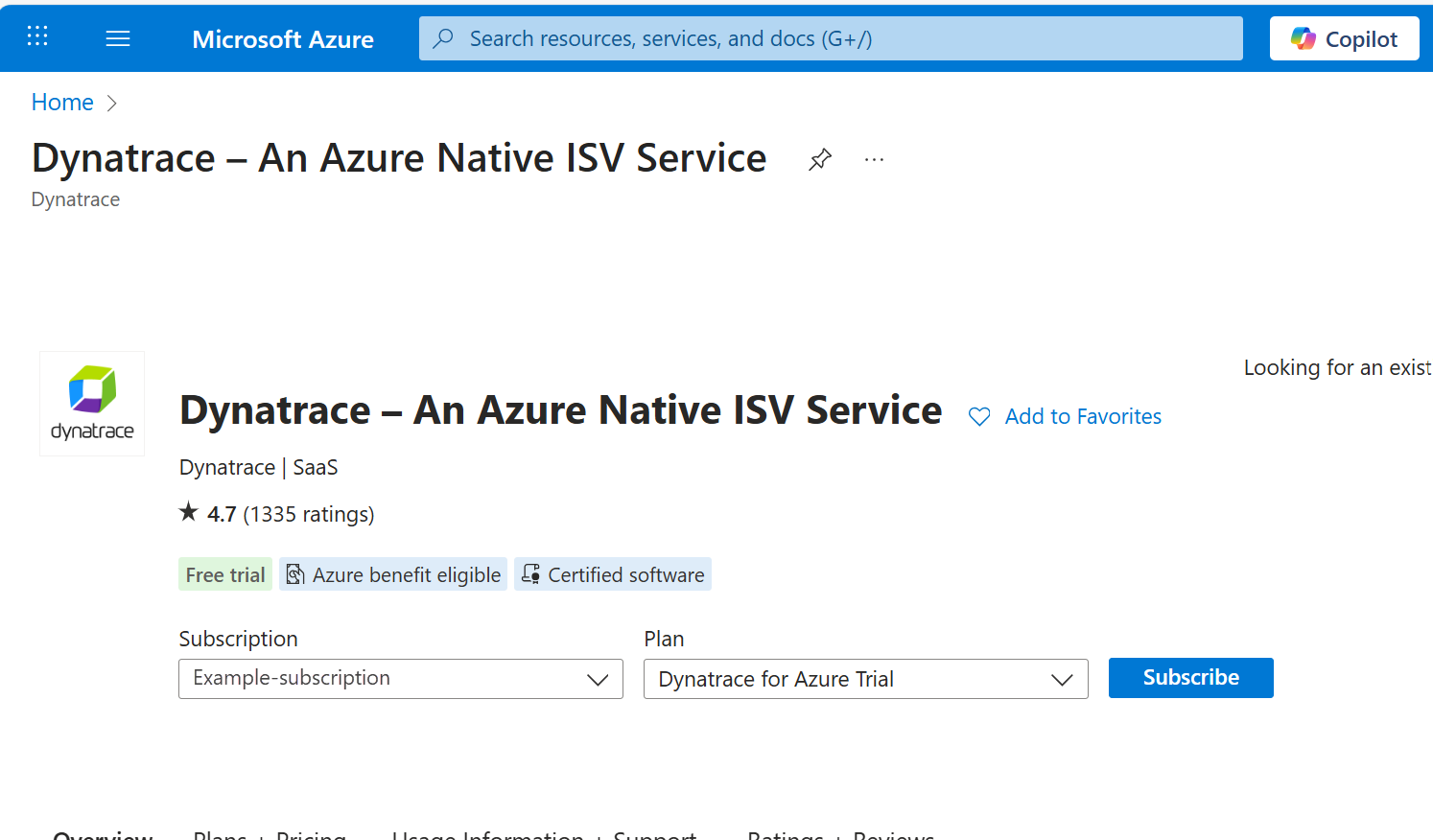Select the Ratings + Reviews tab
This screenshot has height=840, width=1433.
(x=840, y=834)
